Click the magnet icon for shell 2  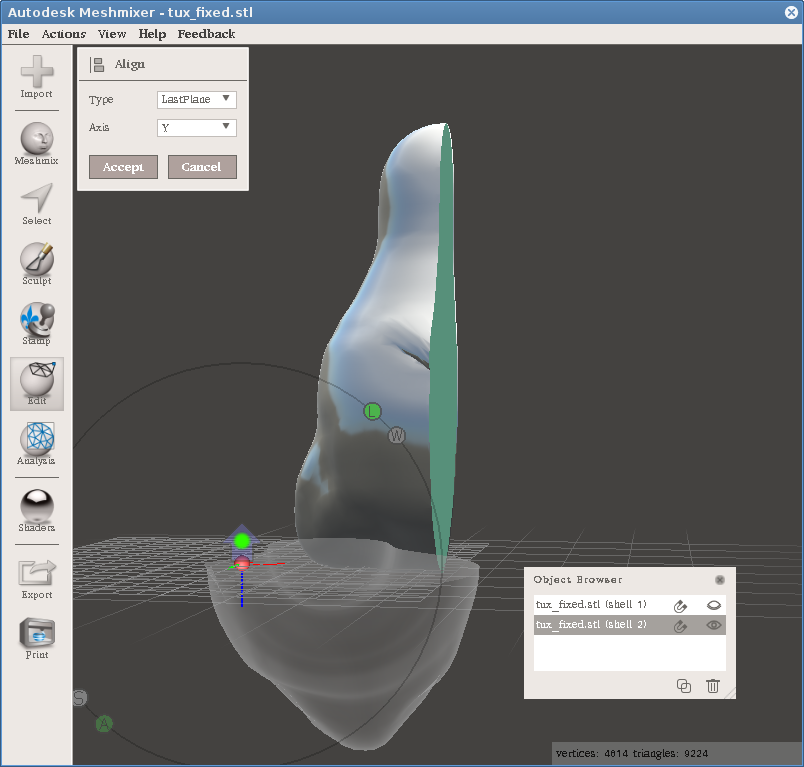680,626
